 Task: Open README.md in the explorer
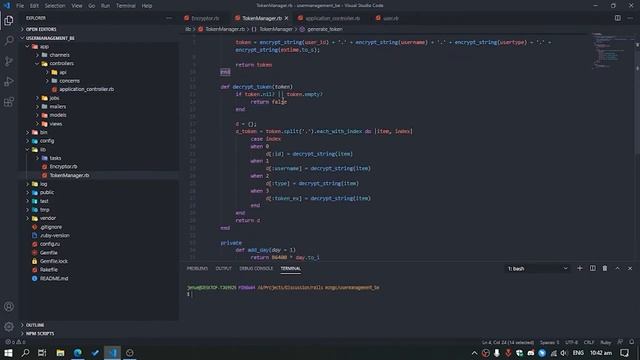tap(54, 278)
